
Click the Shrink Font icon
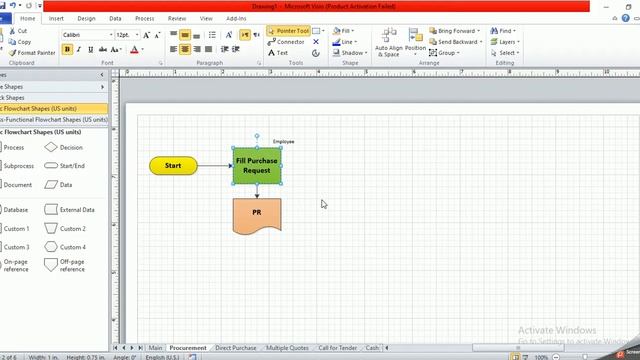[x=158, y=35]
